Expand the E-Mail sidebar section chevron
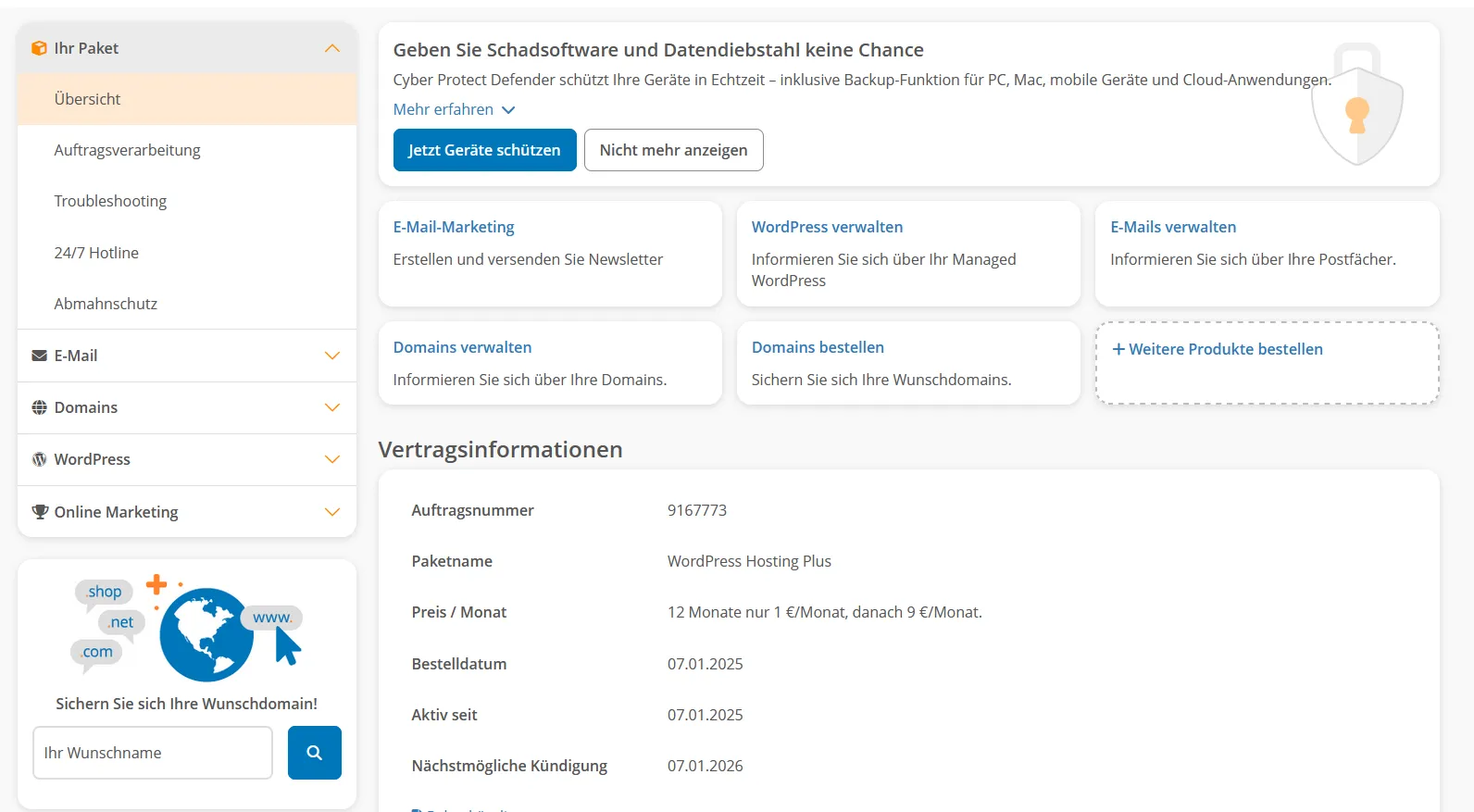Viewport: 1474px width, 812px height. point(332,356)
